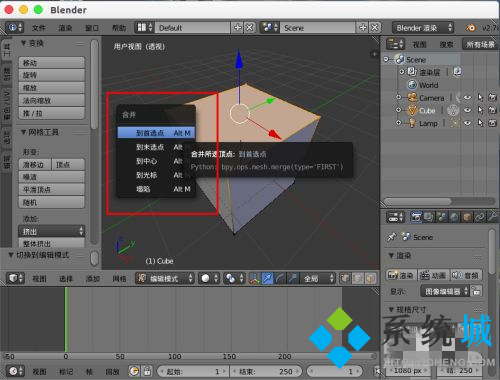Click the 渲染 render button in properties

click(x=401, y=275)
